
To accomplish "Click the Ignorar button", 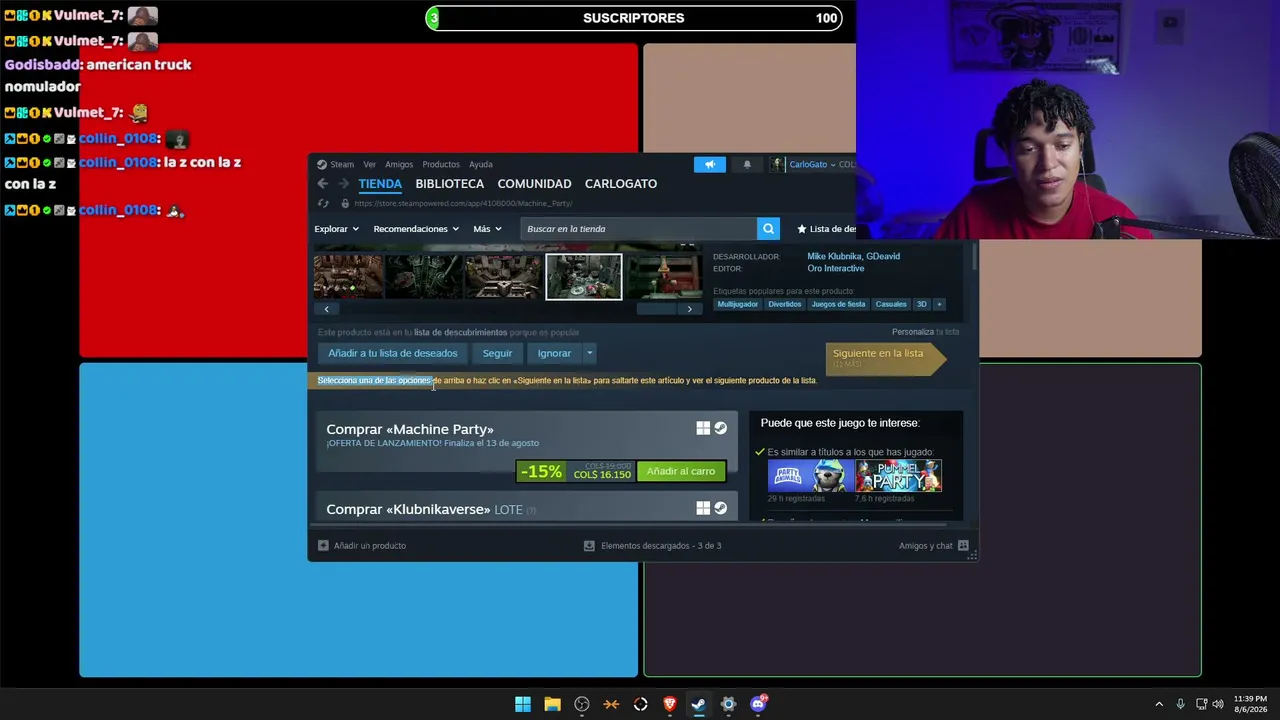I will 554,353.
